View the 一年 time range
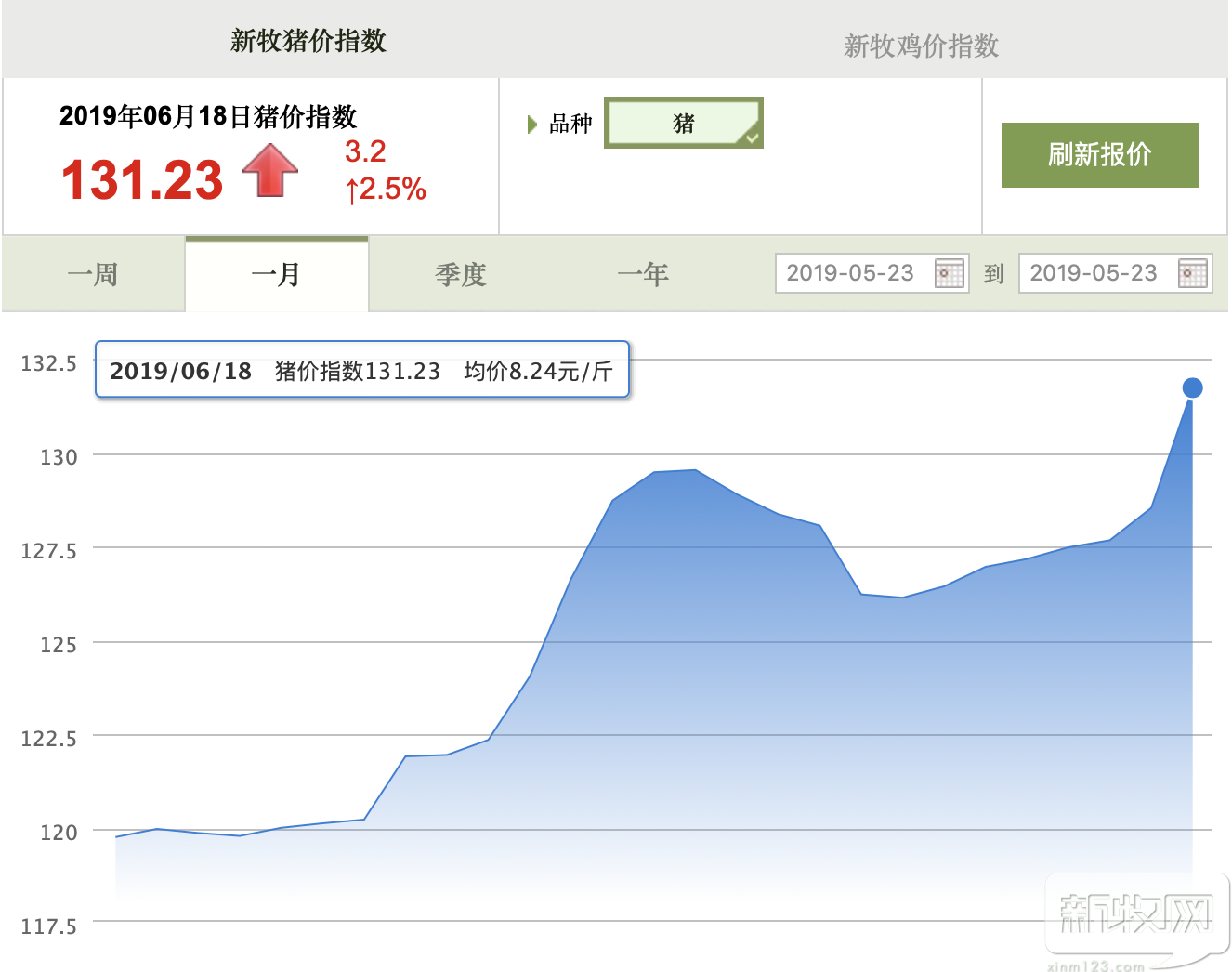 pos(643,275)
